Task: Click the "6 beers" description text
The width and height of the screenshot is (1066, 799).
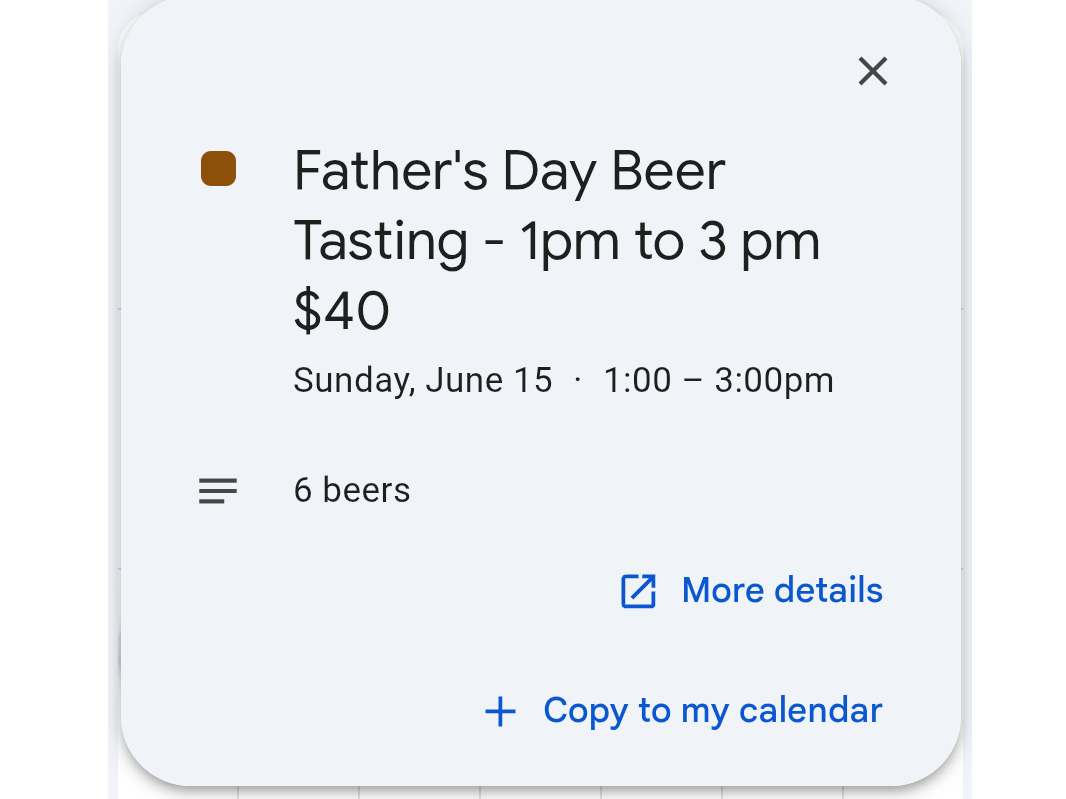Action: [x=352, y=491]
